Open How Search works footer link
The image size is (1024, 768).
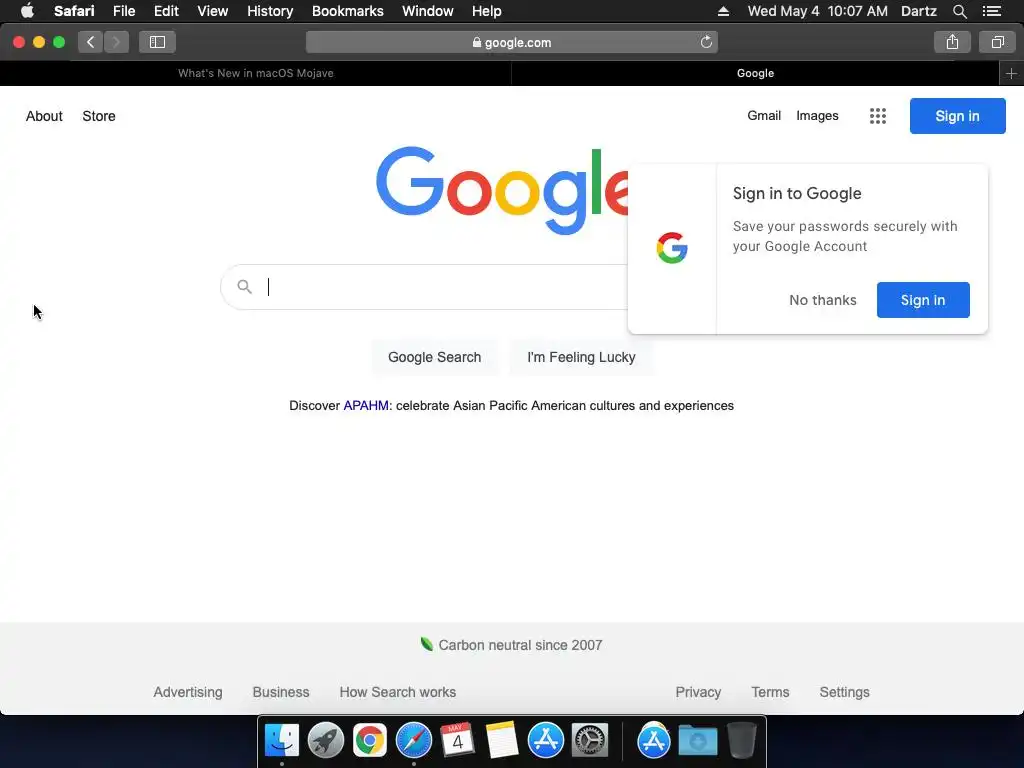point(398,692)
